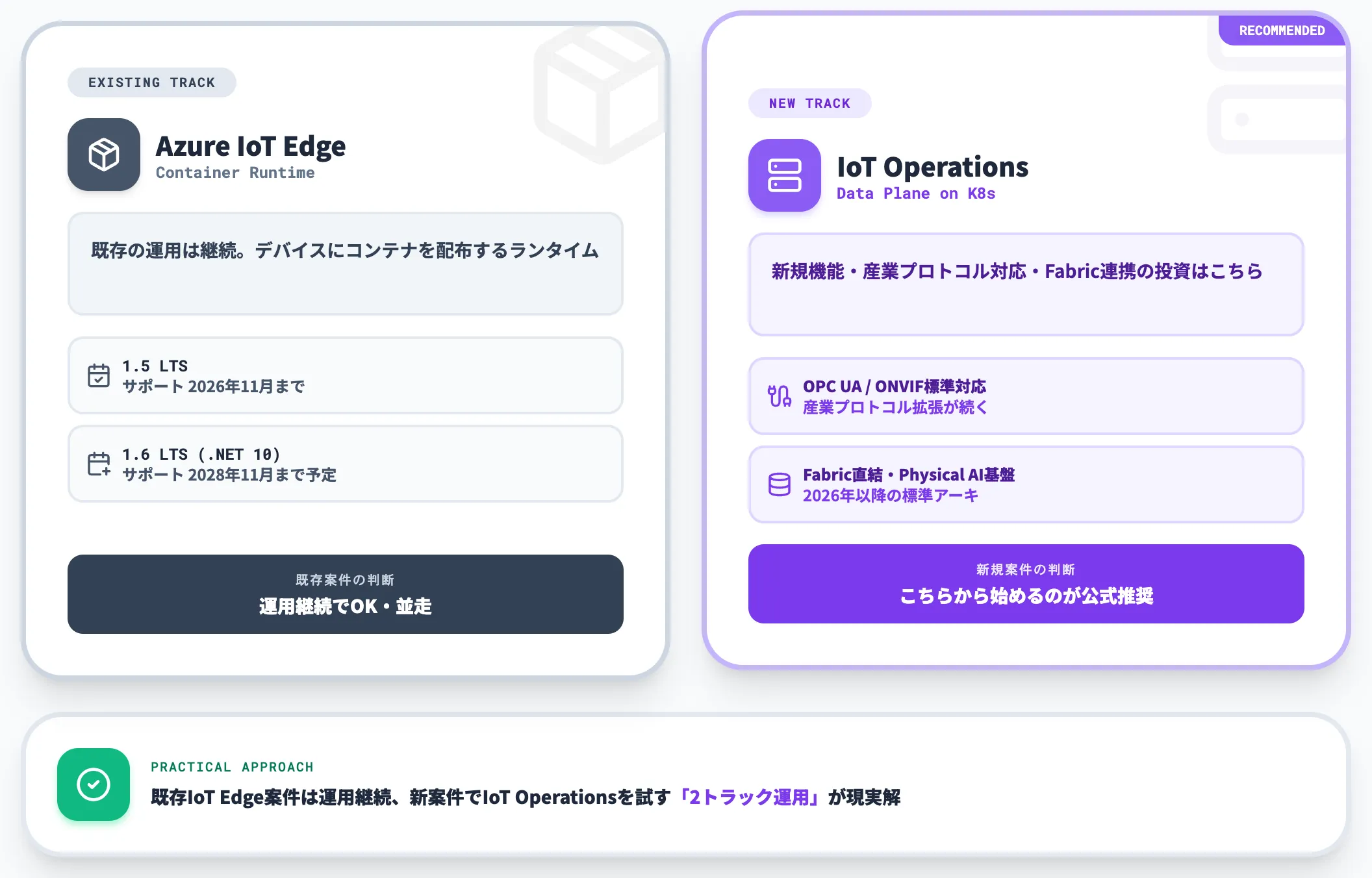Select the EXISTING TRACK pill label
This screenshot has width=1372, height=878.
pyautogui.click(x=152, y=82)
